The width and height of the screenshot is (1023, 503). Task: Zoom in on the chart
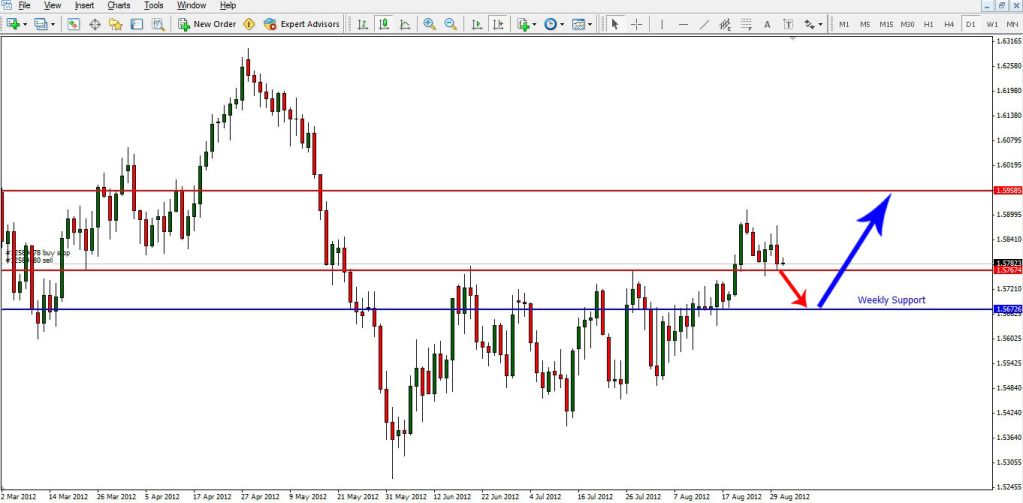429,24
